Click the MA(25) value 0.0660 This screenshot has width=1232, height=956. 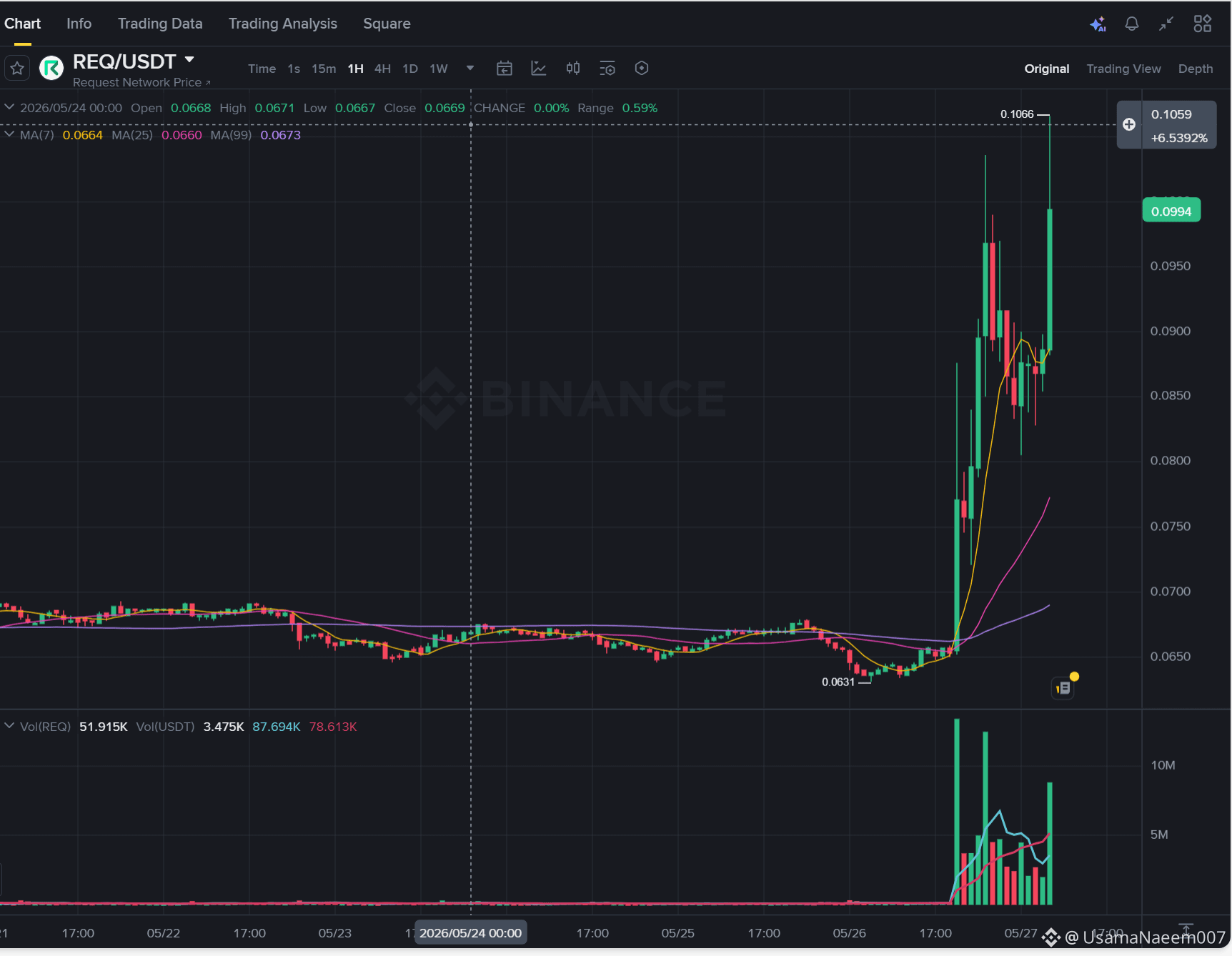182,135
